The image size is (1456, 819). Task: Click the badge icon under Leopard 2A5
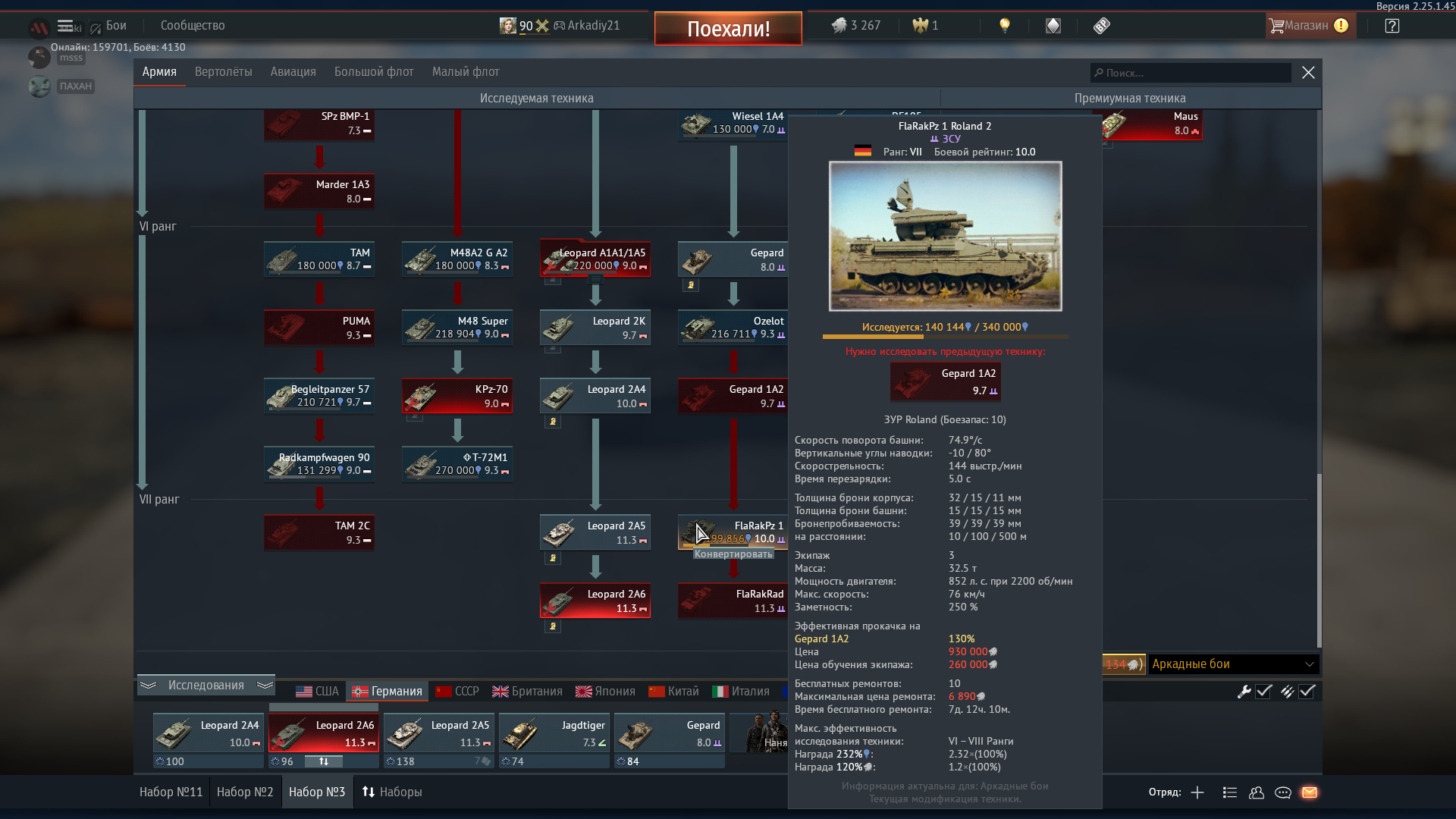coord(553,558)
